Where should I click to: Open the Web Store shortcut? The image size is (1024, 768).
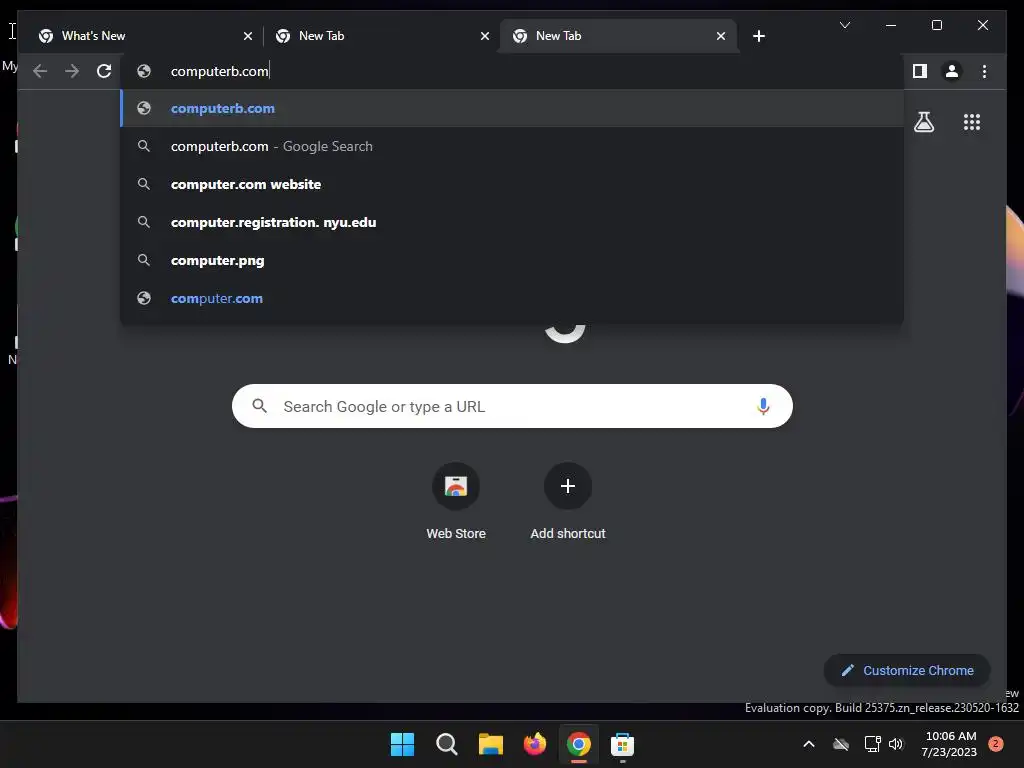point(456,501)
